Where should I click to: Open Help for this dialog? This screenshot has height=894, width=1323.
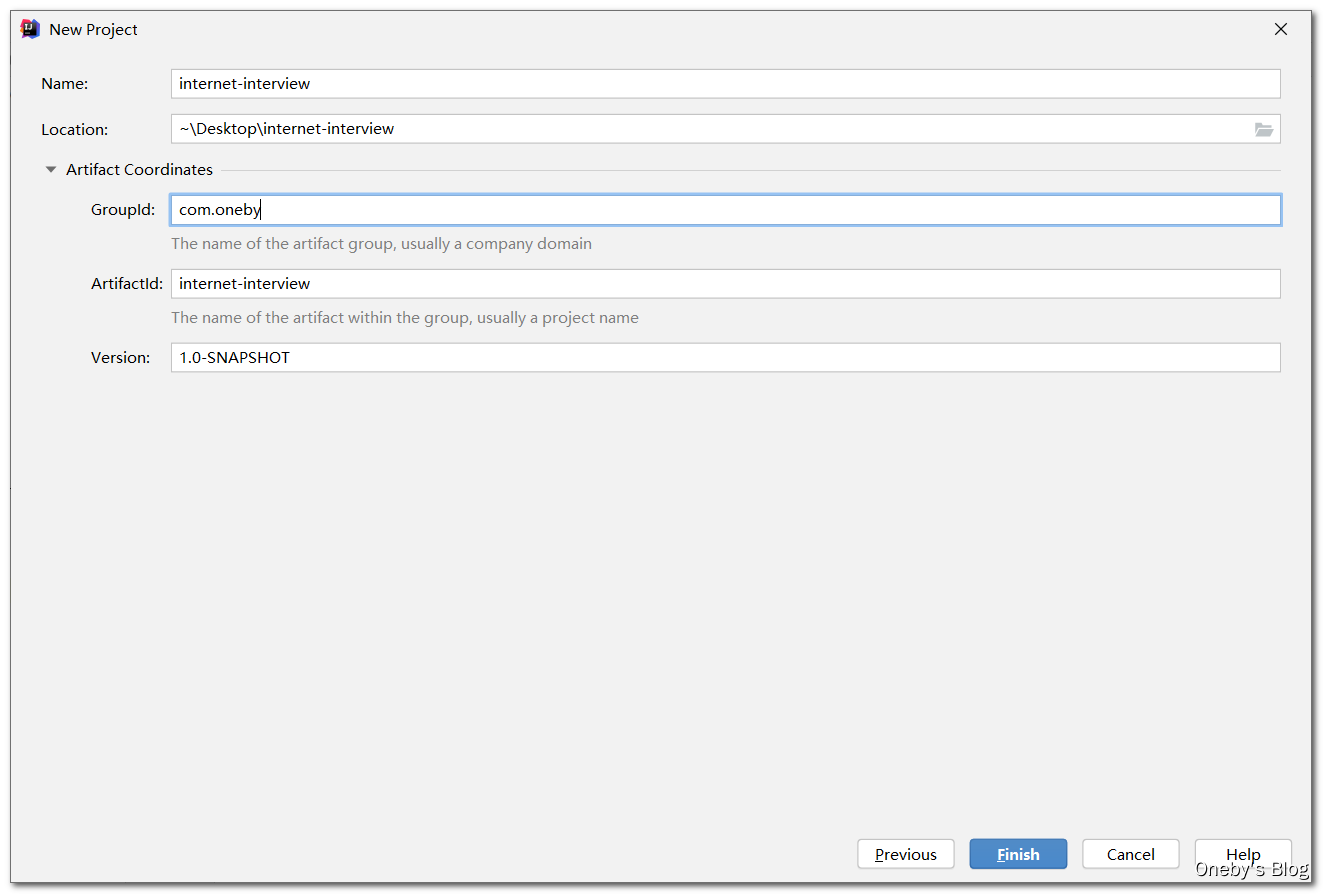(1243, 854)
